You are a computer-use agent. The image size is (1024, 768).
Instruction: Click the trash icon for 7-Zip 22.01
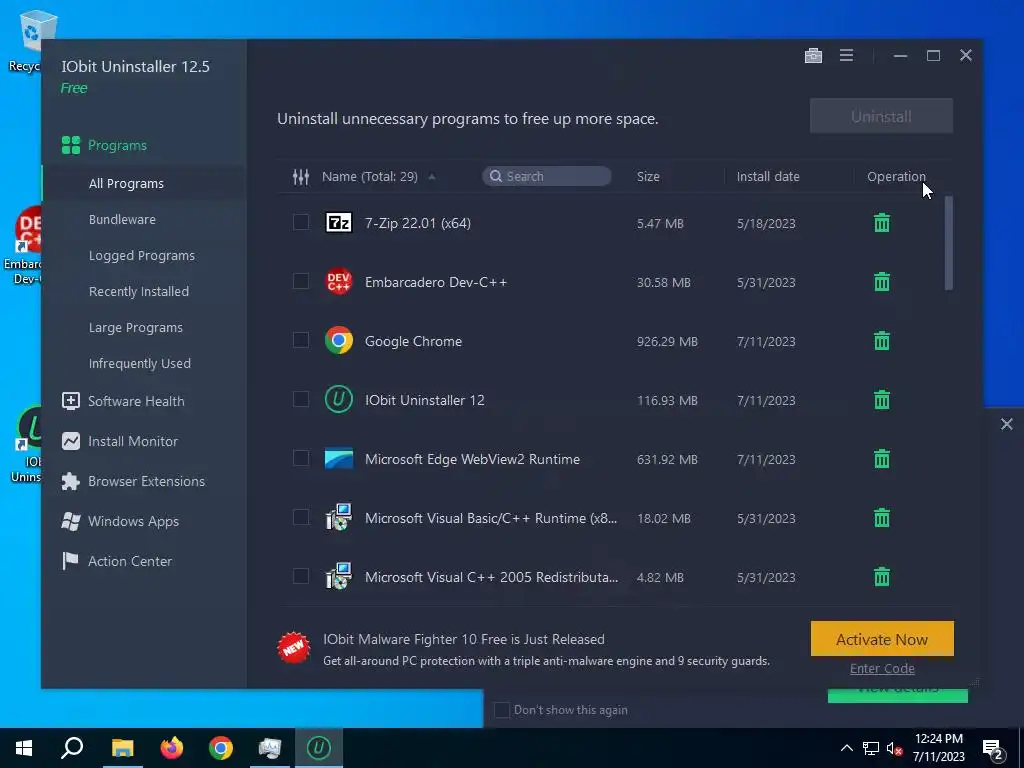pyautogui.click(x=882, y=223)
